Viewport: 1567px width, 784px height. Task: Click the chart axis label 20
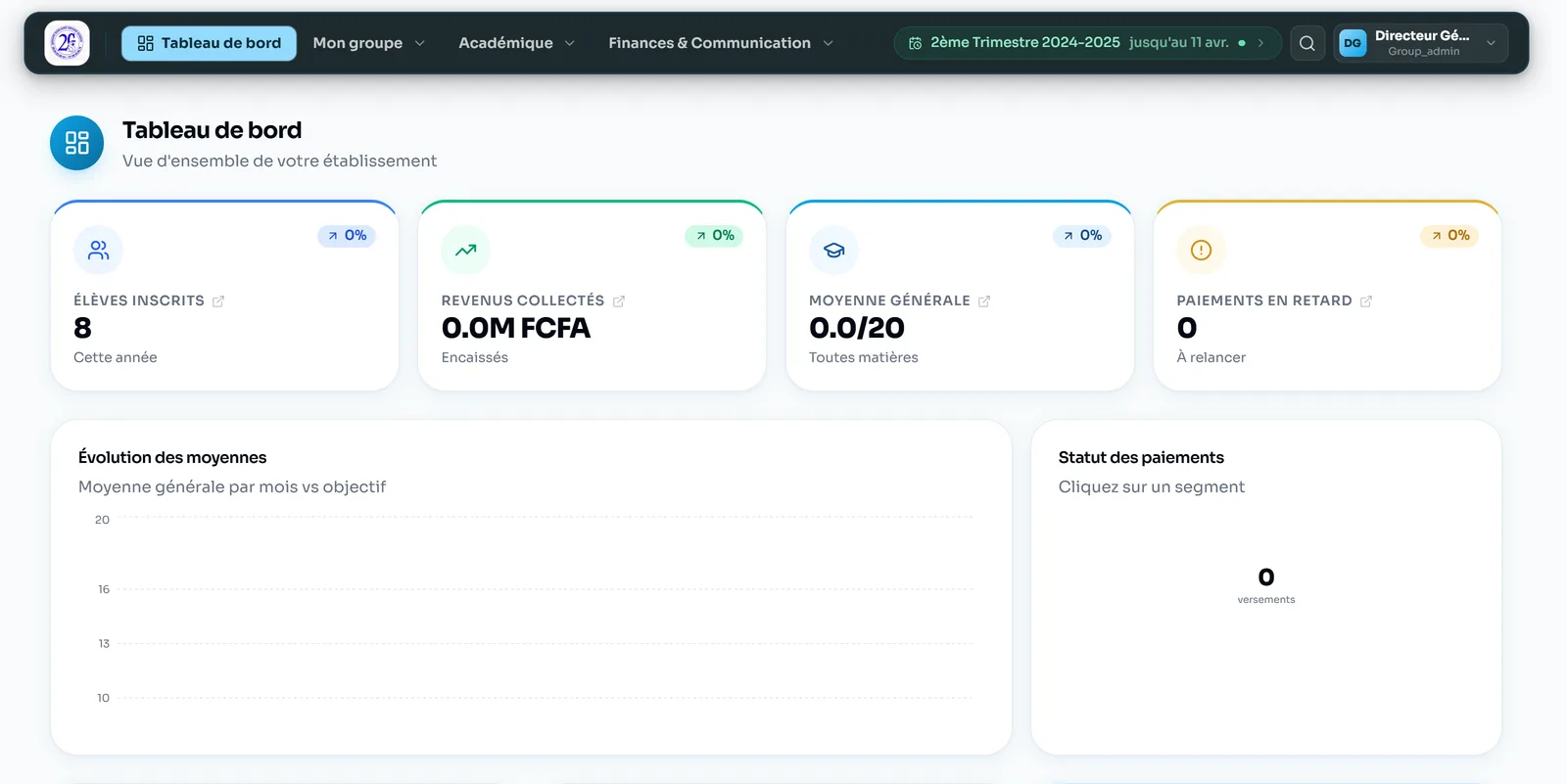point(102,520)
